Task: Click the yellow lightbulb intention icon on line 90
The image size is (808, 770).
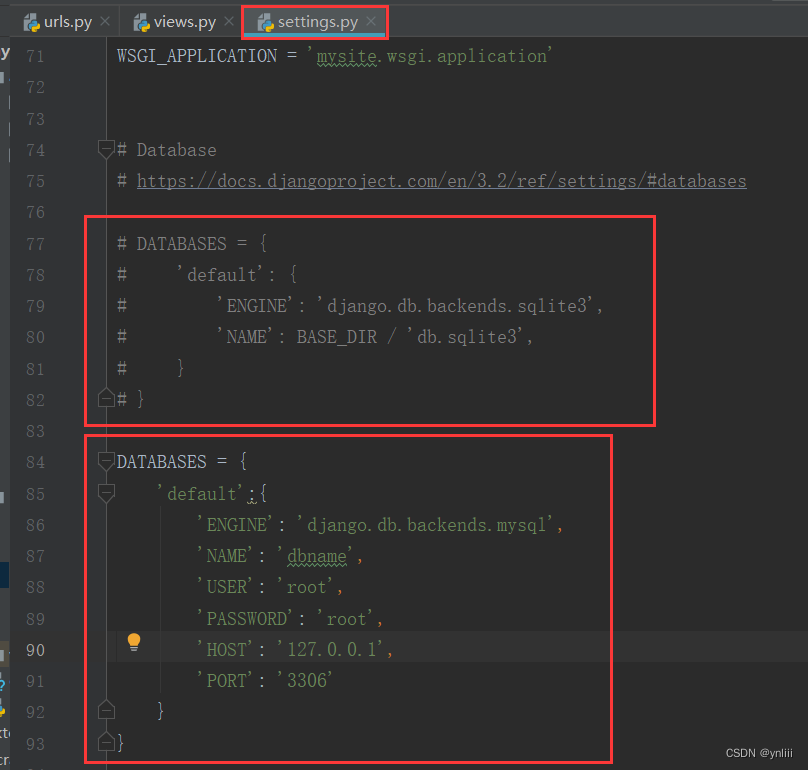Action: pos(134,642)
